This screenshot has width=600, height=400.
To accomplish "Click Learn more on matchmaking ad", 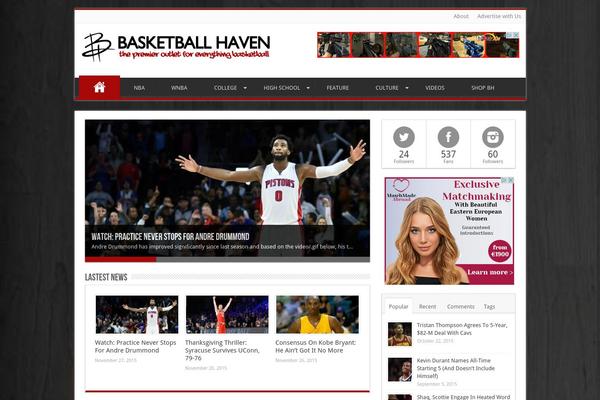I will click(490, 272).
